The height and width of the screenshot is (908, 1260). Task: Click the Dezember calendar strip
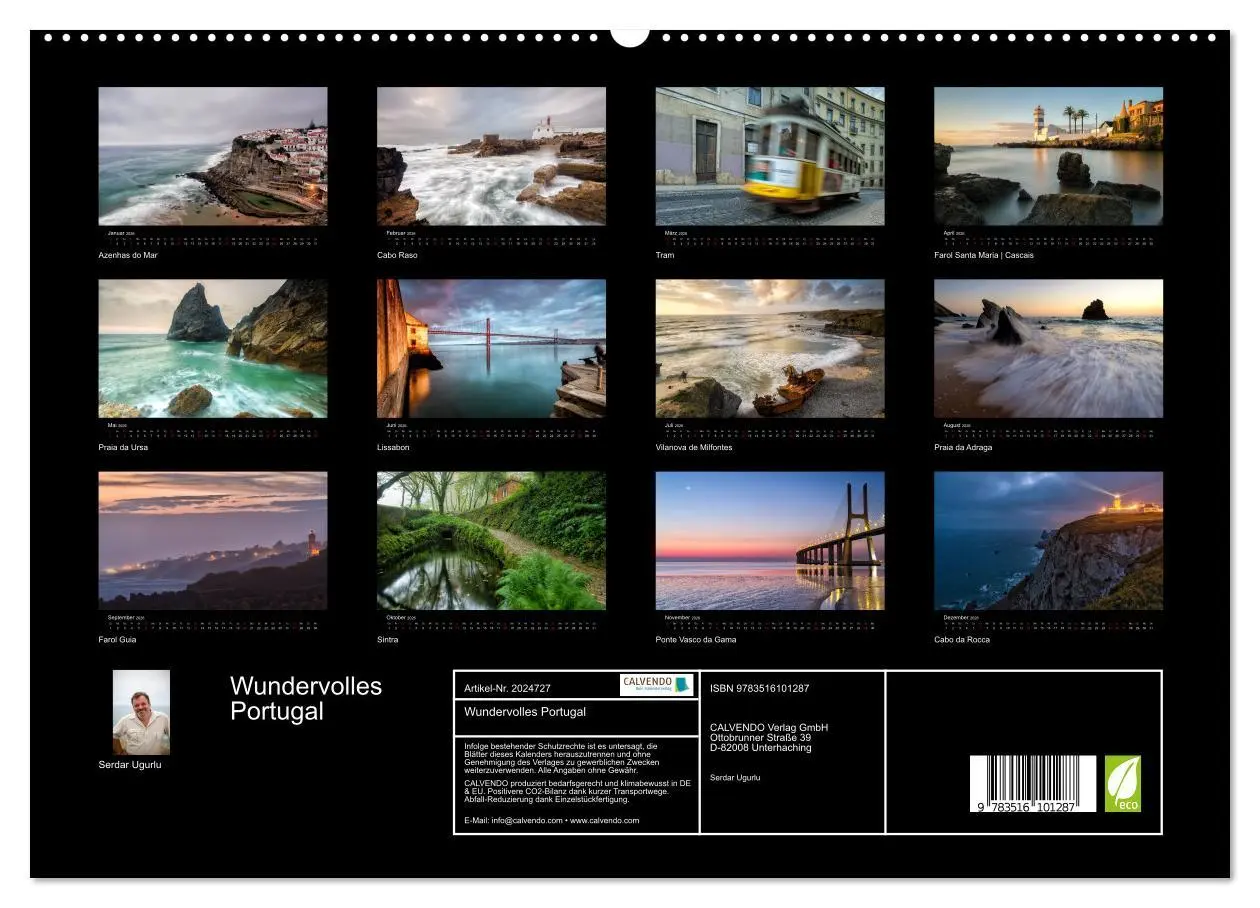[x=1048, y=622]
